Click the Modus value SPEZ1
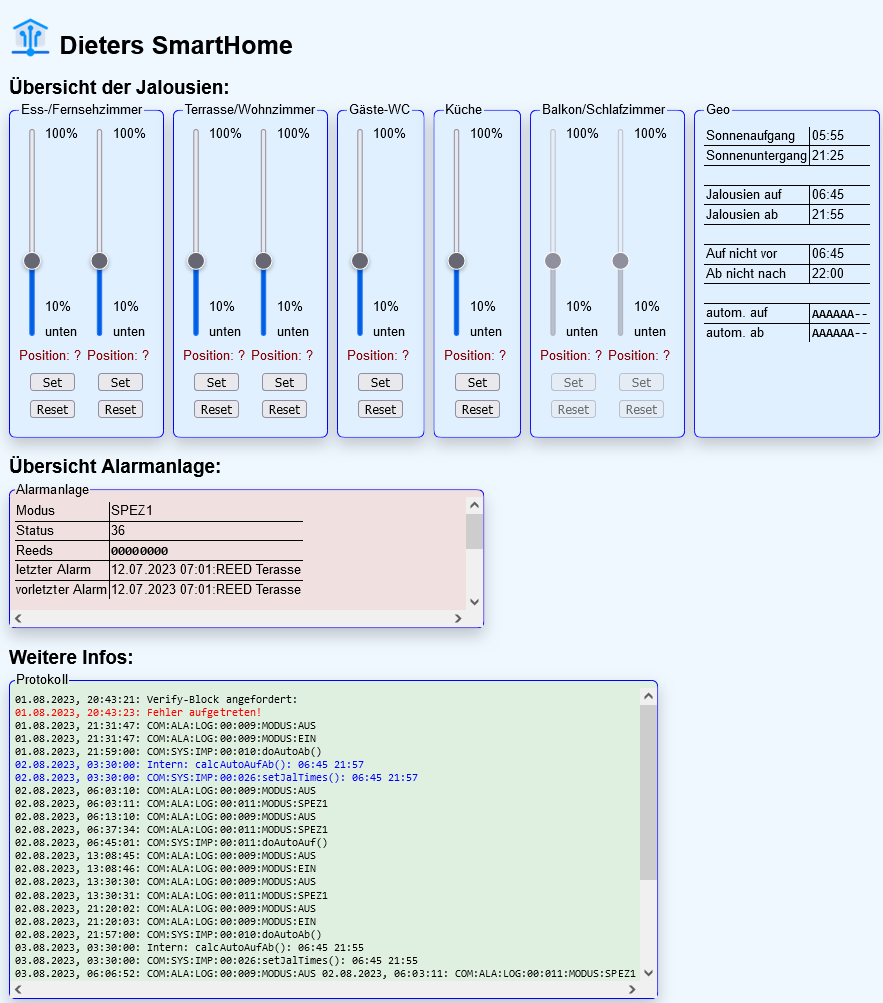 click(x=132, y=510)
